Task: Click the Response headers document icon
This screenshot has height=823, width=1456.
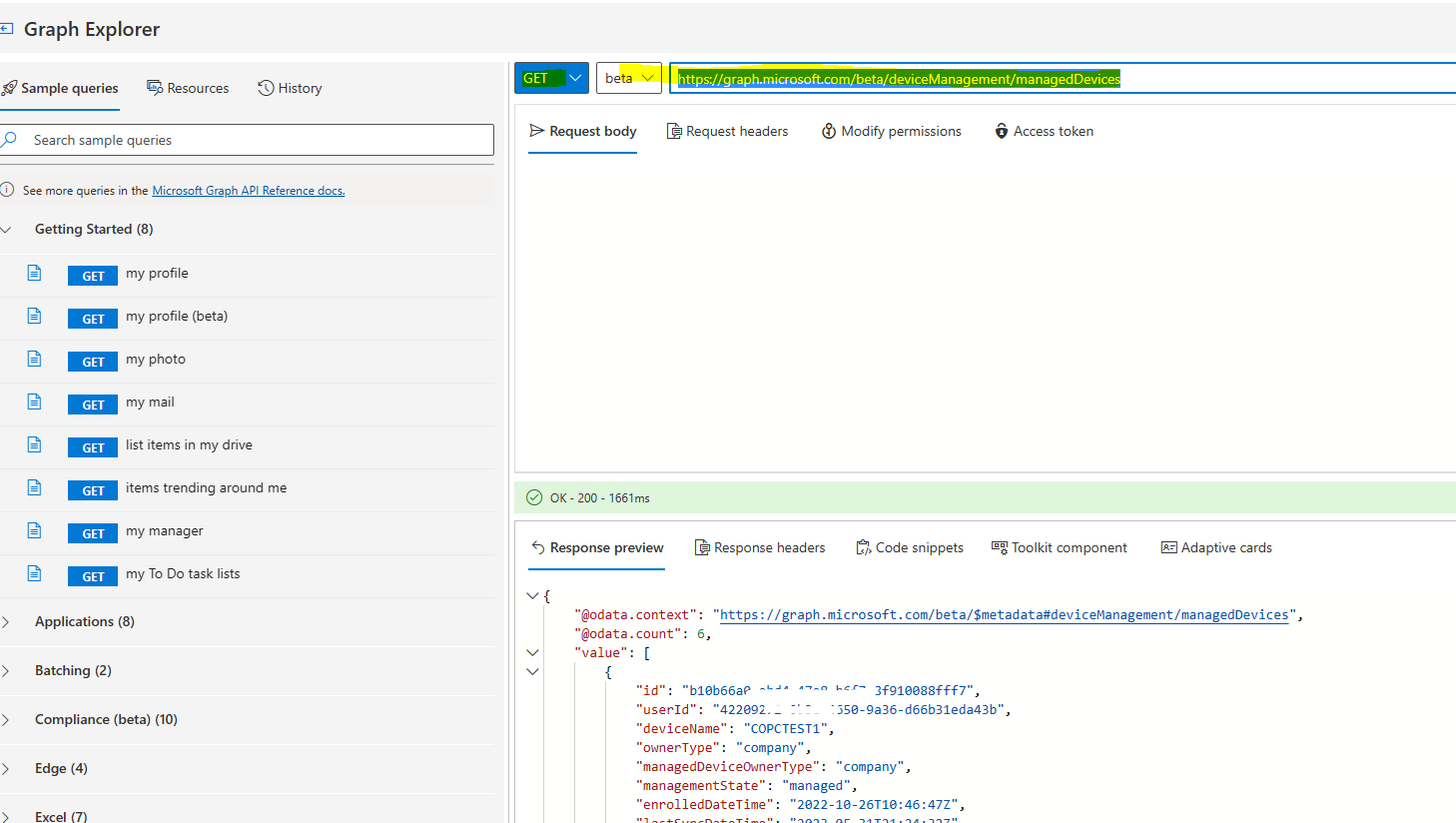Action: tap(702, 547)
